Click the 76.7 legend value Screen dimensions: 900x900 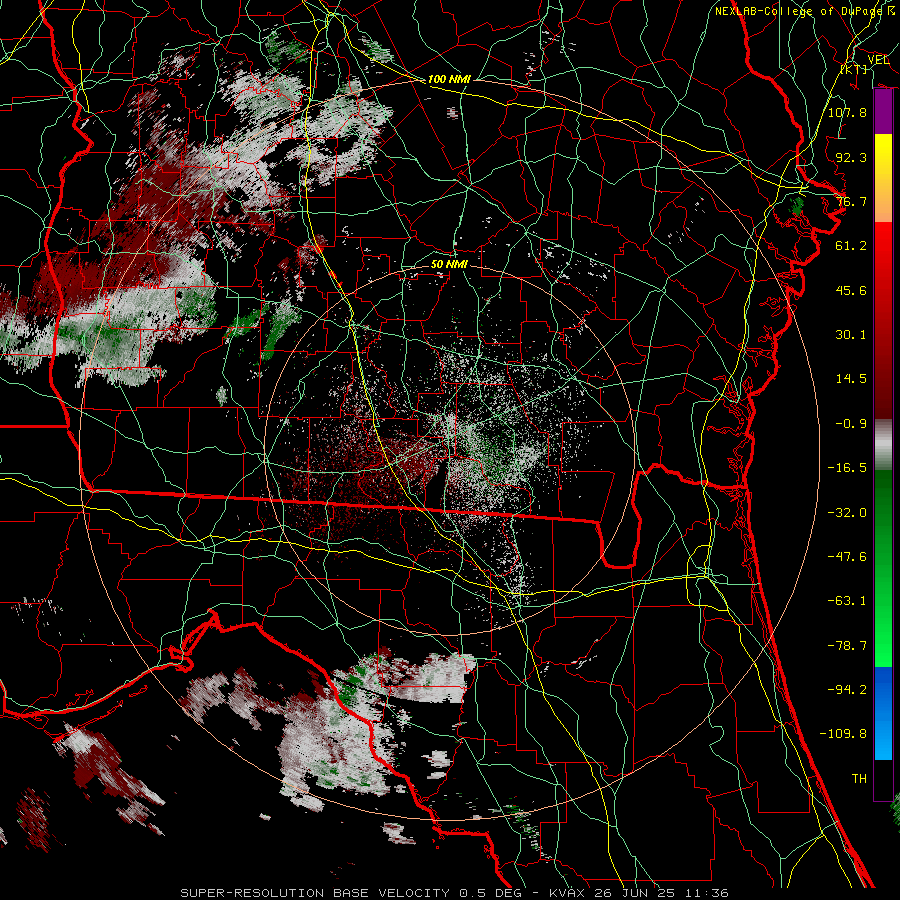[x=851, y=201]
